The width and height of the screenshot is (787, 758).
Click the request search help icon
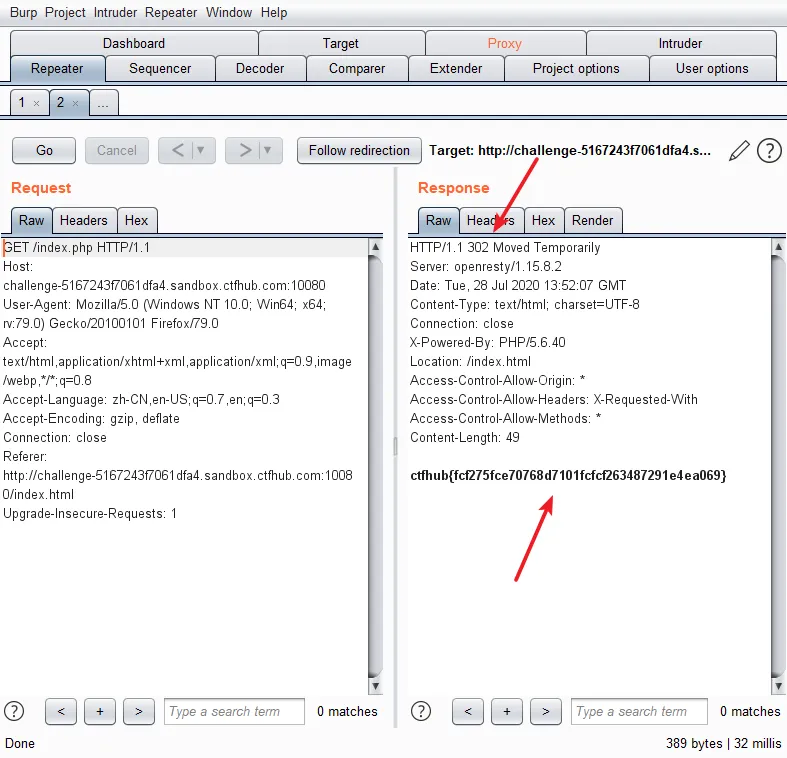14,711
